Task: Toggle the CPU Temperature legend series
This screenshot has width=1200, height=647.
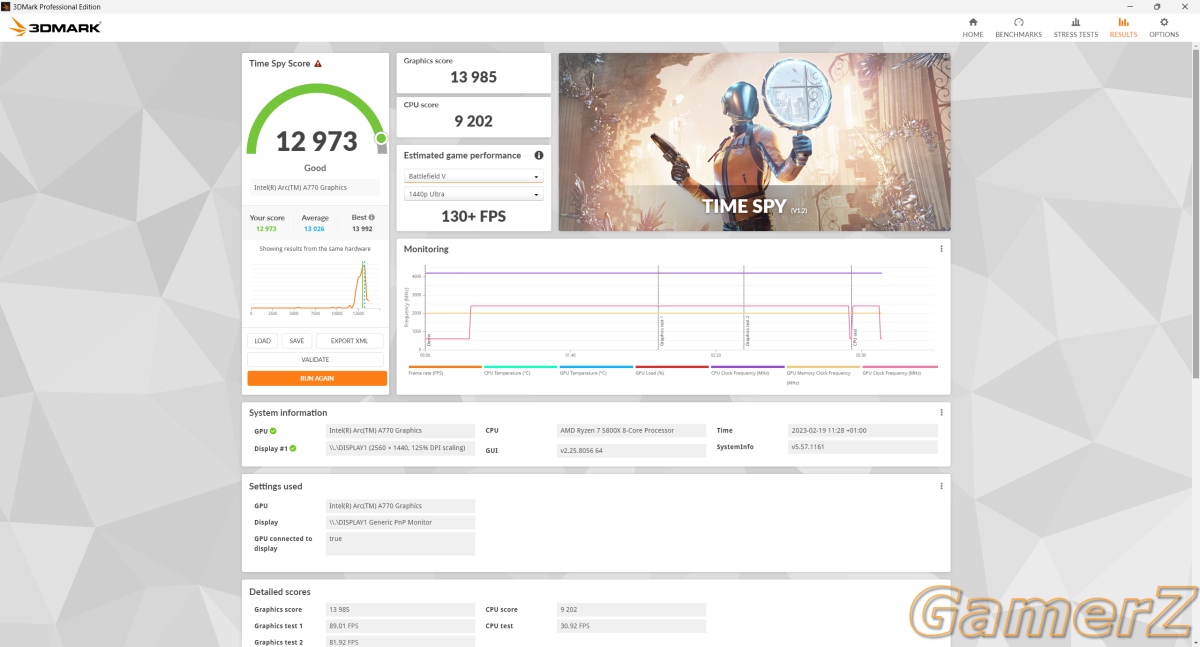Action: click(x=520, y=371)
